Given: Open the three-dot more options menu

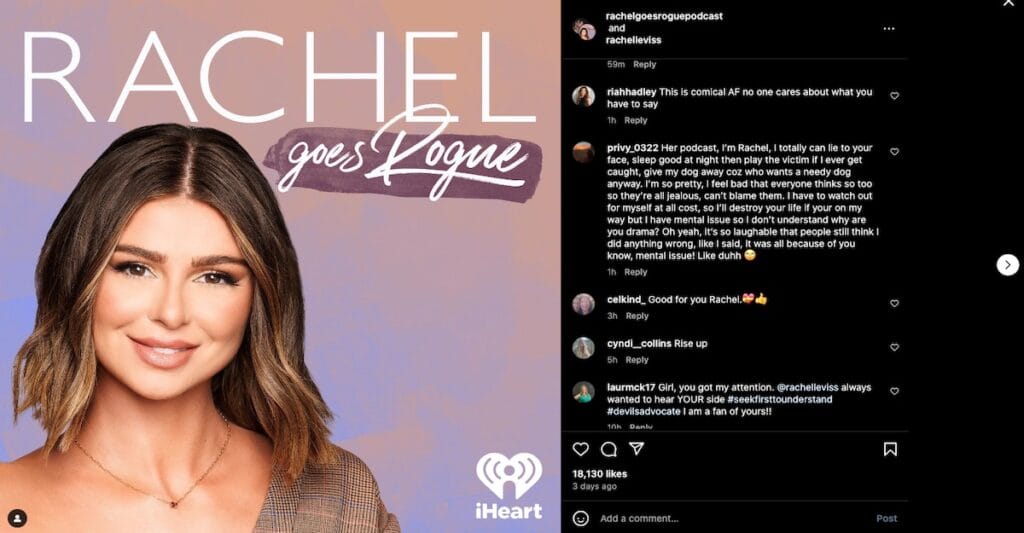Looking at the screenshot, I should tap(889, 29).
